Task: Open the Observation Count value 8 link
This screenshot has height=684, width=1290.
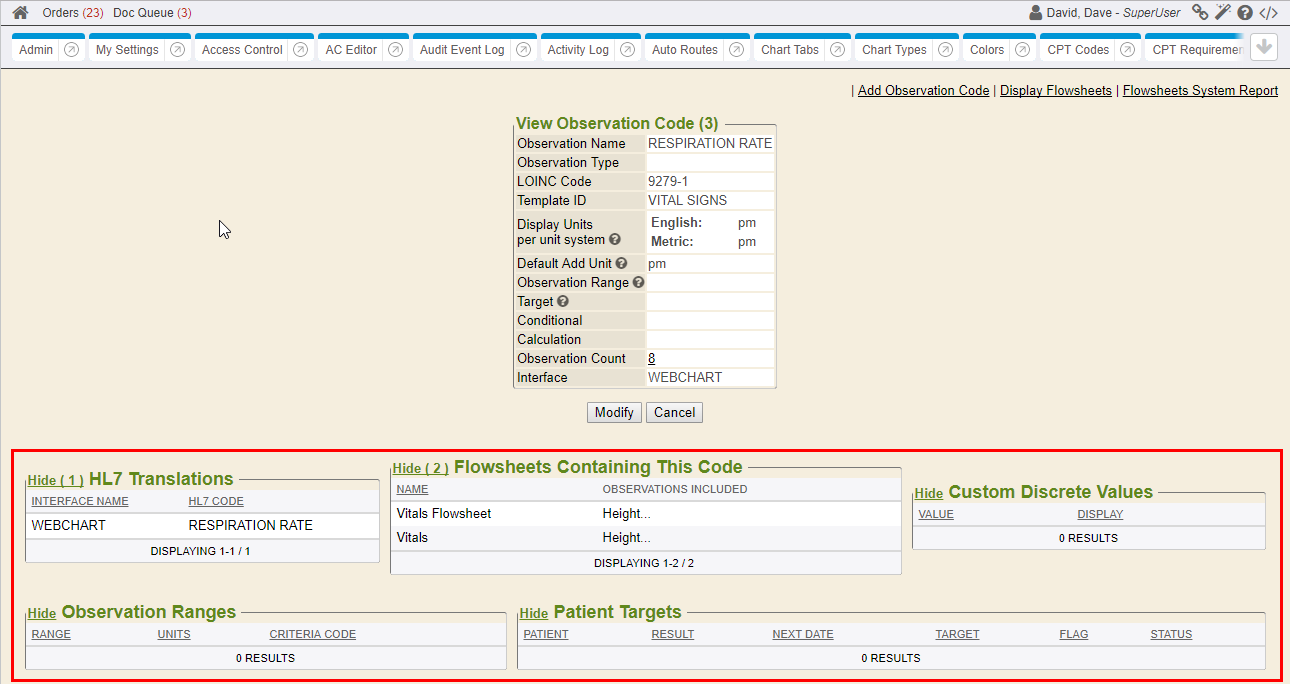Action: (x=652, y=359)
